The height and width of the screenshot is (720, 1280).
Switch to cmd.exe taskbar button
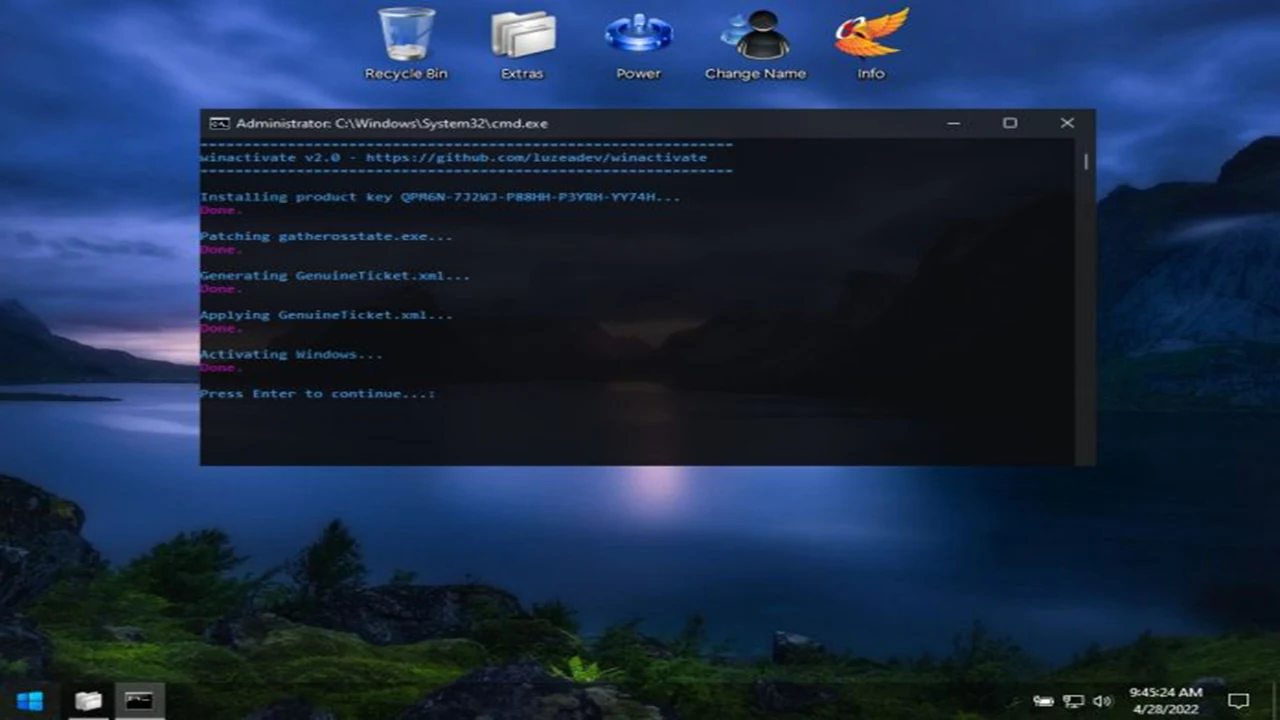pyautogui.click(x=139, y=701)
